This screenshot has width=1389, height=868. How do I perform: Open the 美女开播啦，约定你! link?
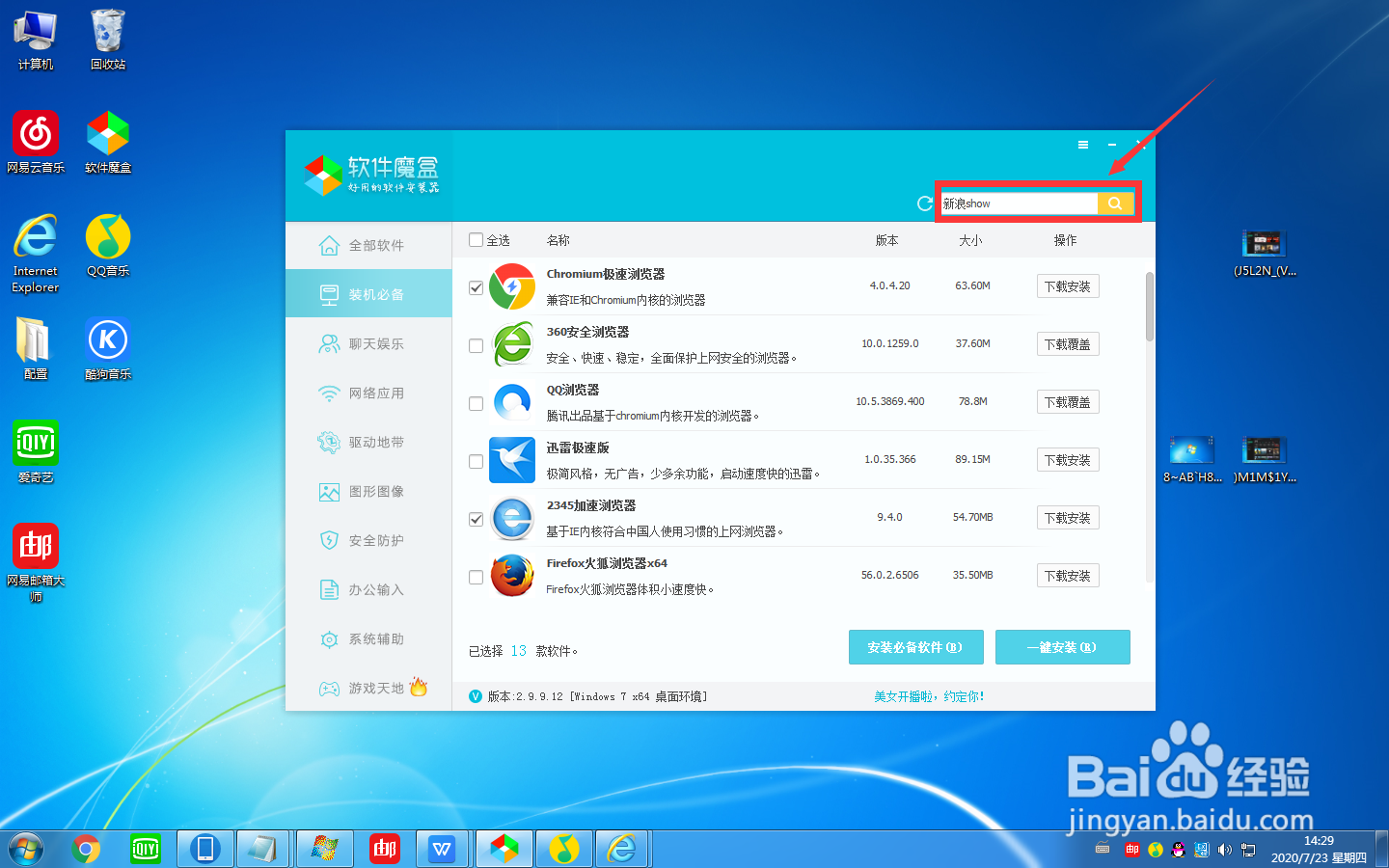929,696
